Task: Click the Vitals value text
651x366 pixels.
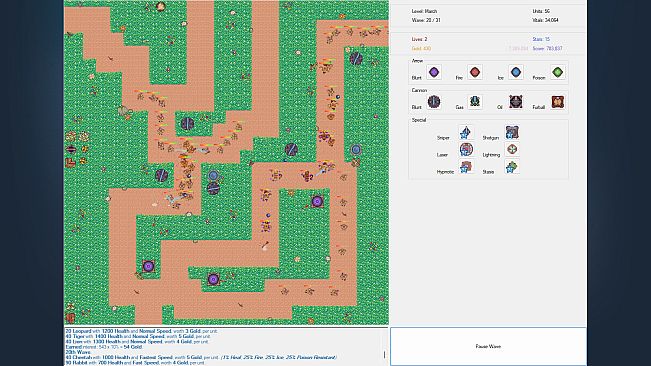Action: tap(545, 20)
